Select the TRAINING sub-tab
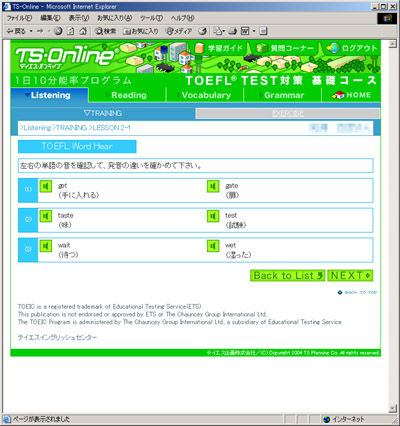Viewport: 400px width, 426px height. (103, 113)
